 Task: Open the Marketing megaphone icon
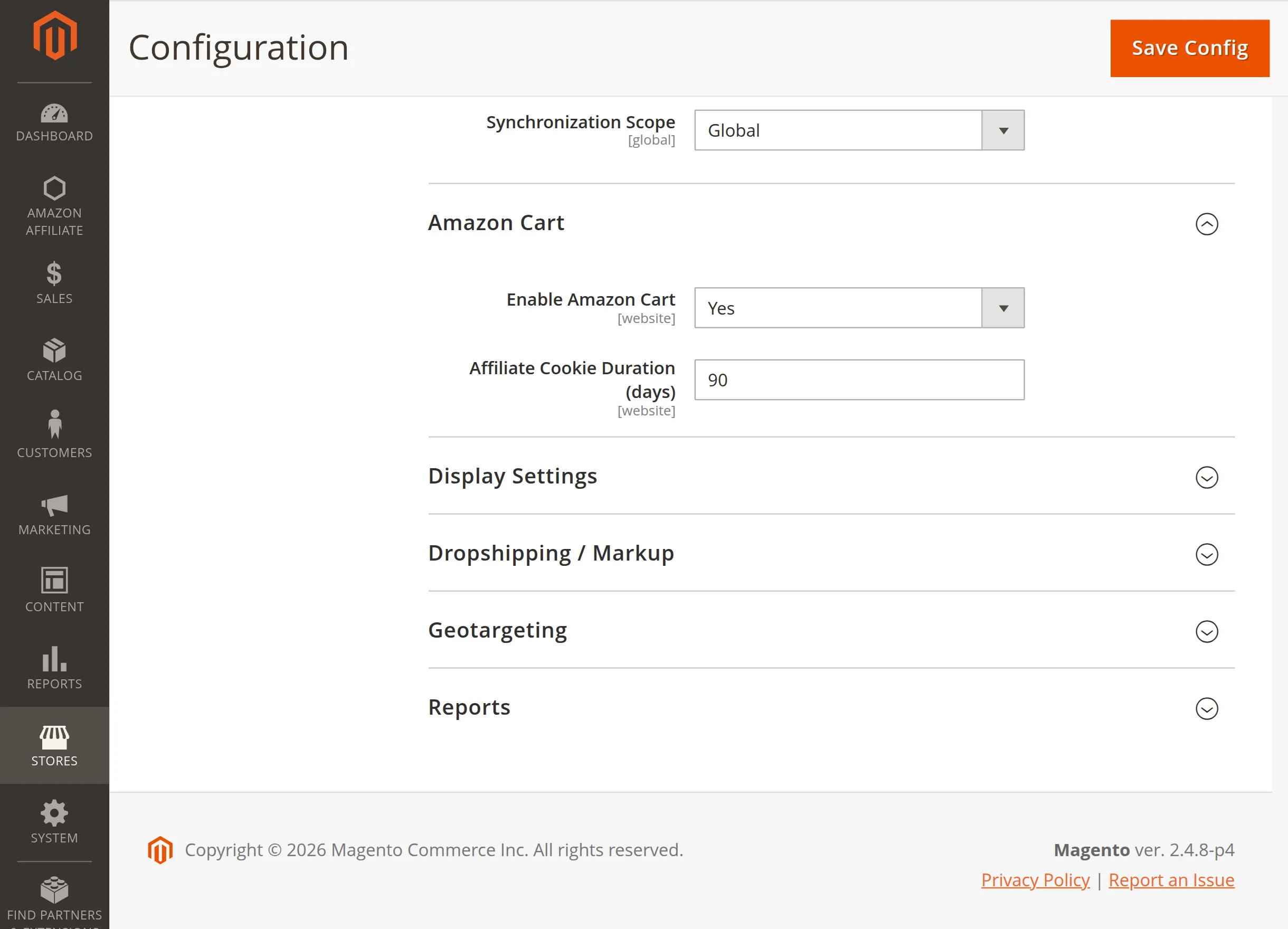coord(54,505)
